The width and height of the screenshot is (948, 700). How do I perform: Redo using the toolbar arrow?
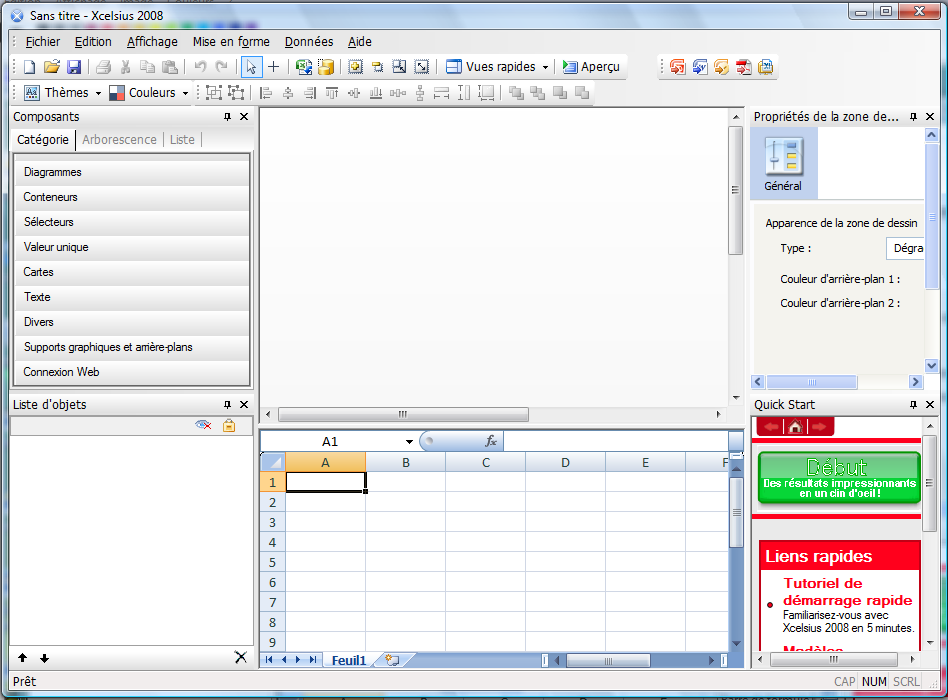(x=222, y=67)
